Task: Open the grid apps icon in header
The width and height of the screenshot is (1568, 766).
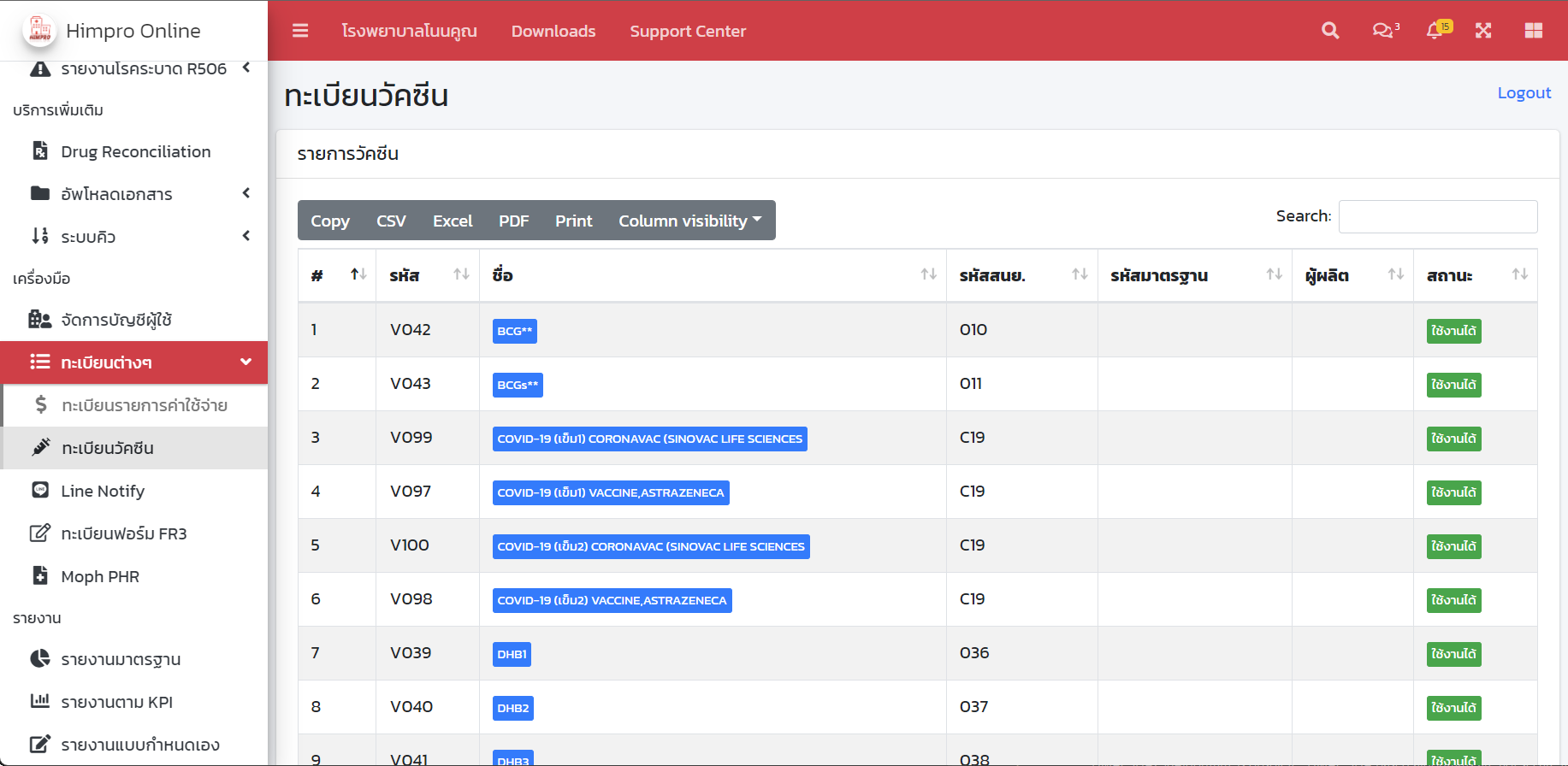Action: click(x=1533, y=31)
